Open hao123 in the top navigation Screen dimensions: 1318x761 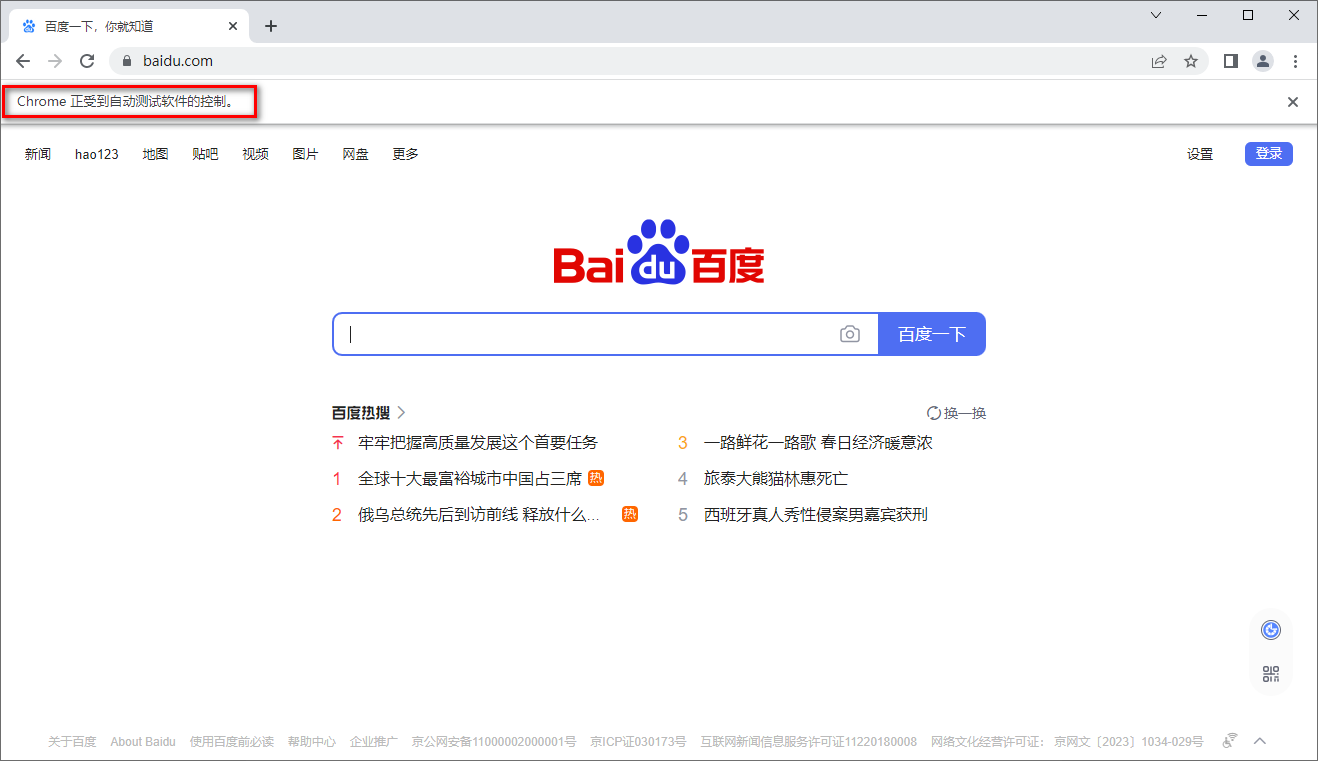tap(97, 154)
